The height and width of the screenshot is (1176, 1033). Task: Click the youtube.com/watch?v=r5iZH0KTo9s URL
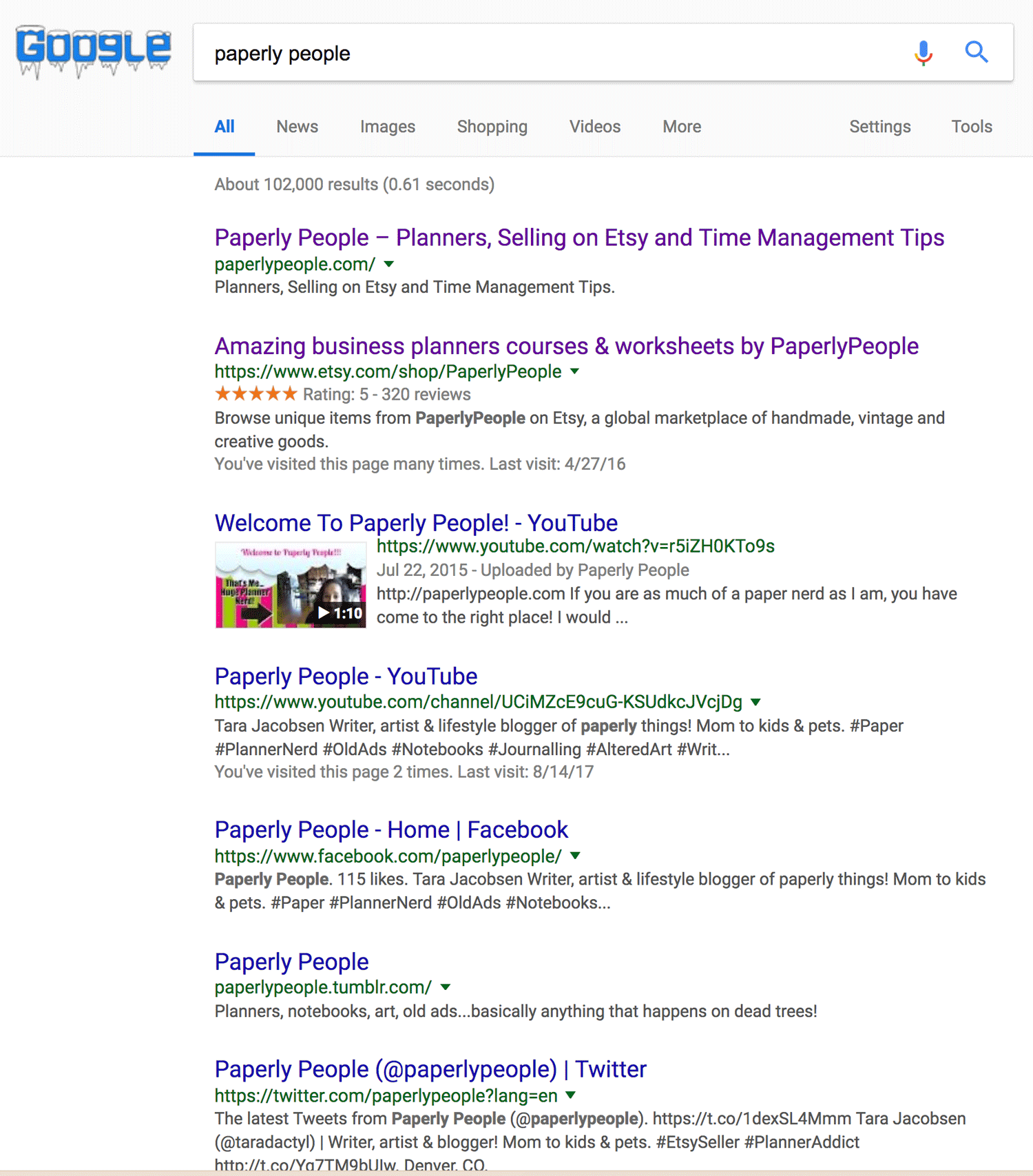[x=575, y=546]
